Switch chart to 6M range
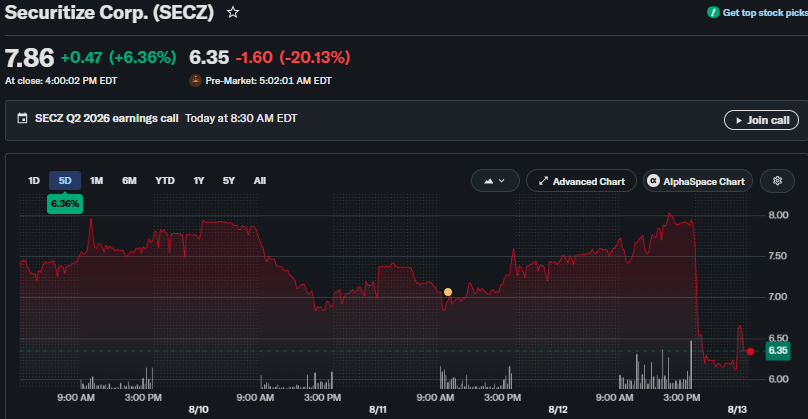 [x=129, y=181]
